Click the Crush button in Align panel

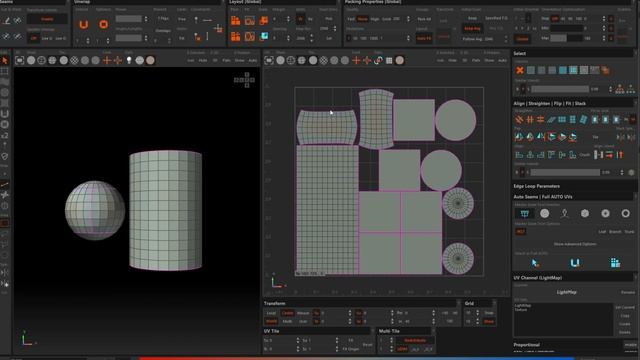(x=585, y=155)
